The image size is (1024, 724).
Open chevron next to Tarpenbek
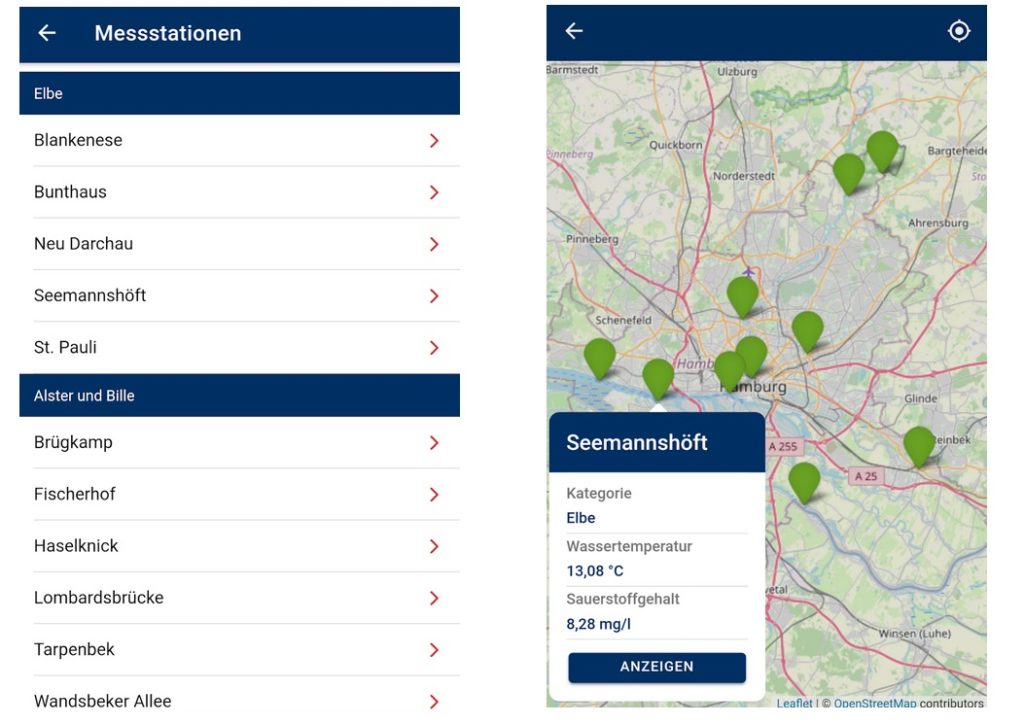click(x=434, y=650)
